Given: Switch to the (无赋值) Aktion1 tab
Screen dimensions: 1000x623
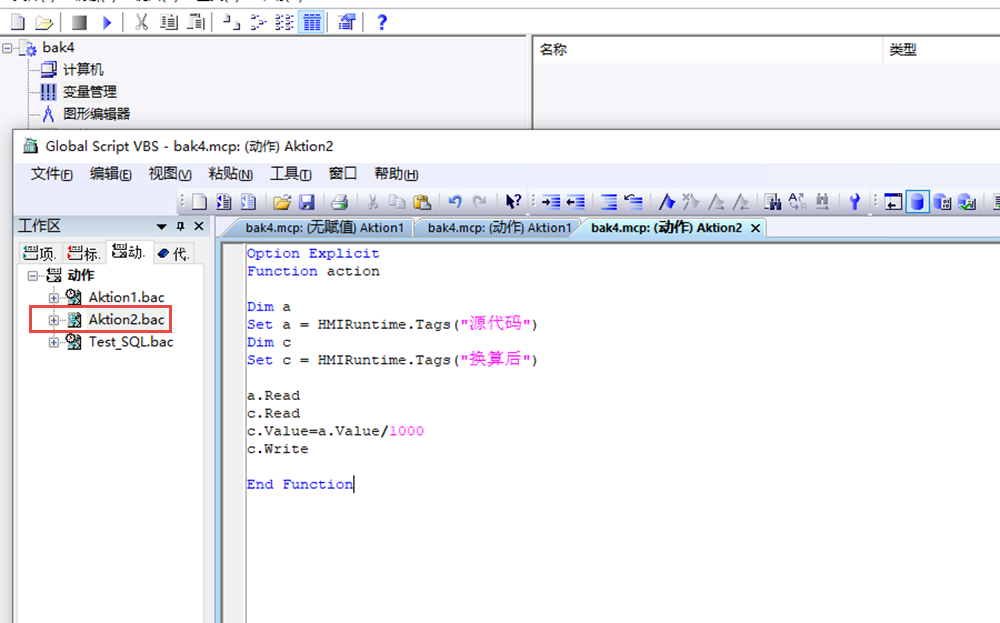Looking at the screenshot, I should [x=324, y=228].
